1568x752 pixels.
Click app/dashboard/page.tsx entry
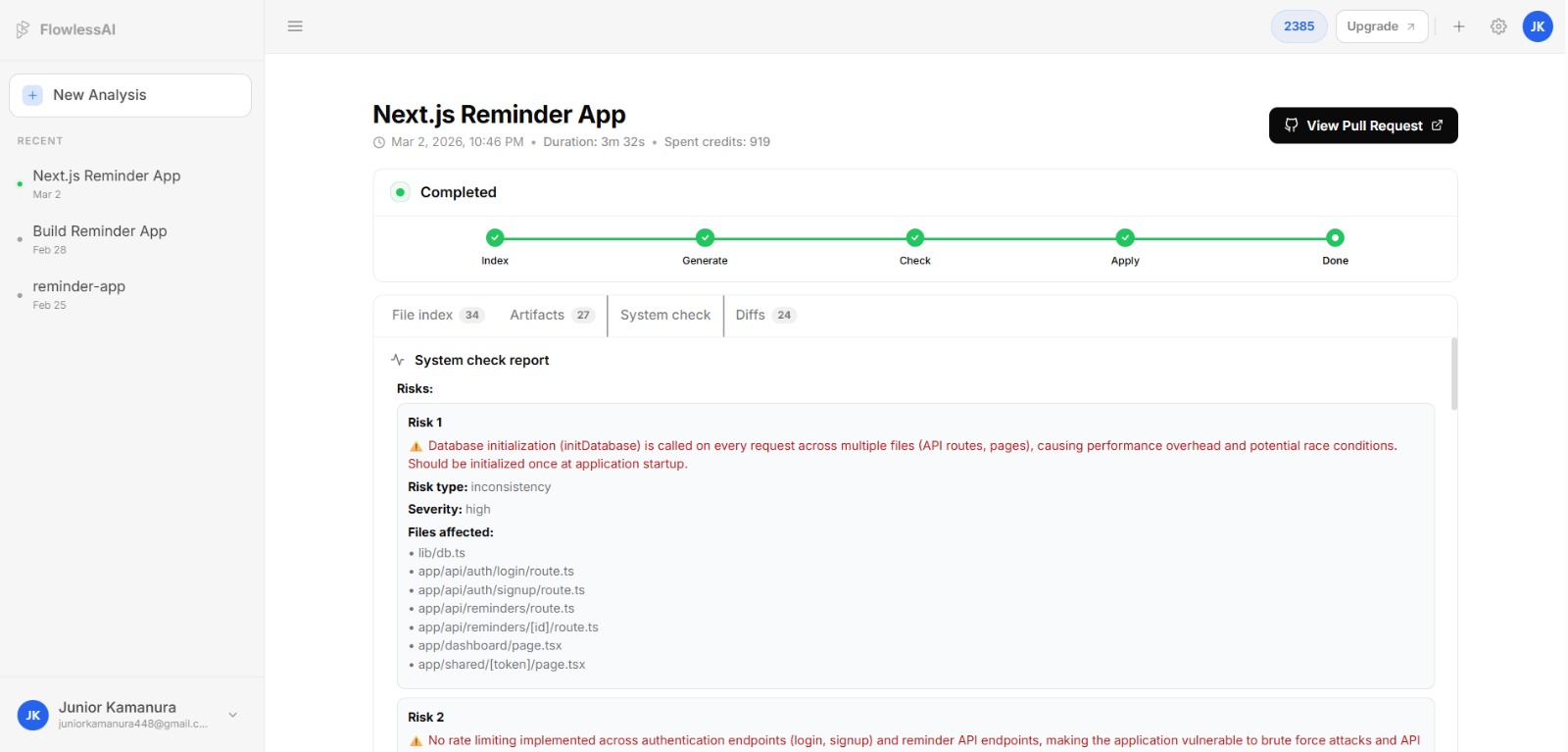(490, 646)
